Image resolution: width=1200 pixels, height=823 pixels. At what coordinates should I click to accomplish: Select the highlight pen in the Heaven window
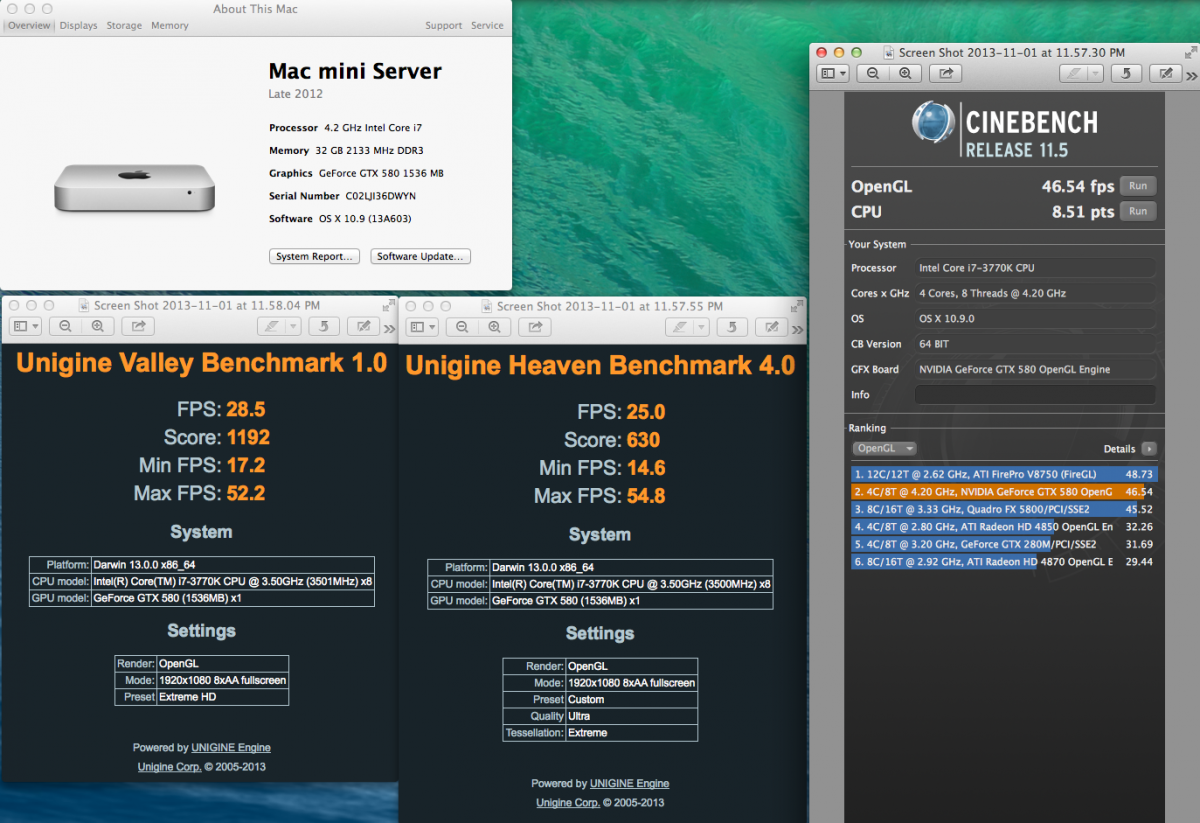681,327
